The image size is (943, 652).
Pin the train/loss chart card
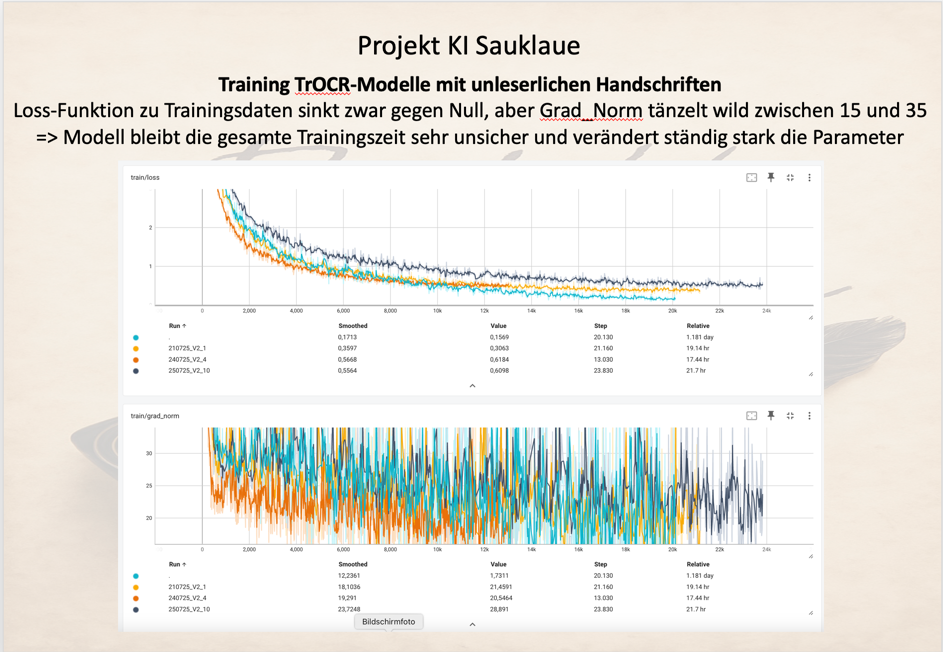[x=770, y=177]
